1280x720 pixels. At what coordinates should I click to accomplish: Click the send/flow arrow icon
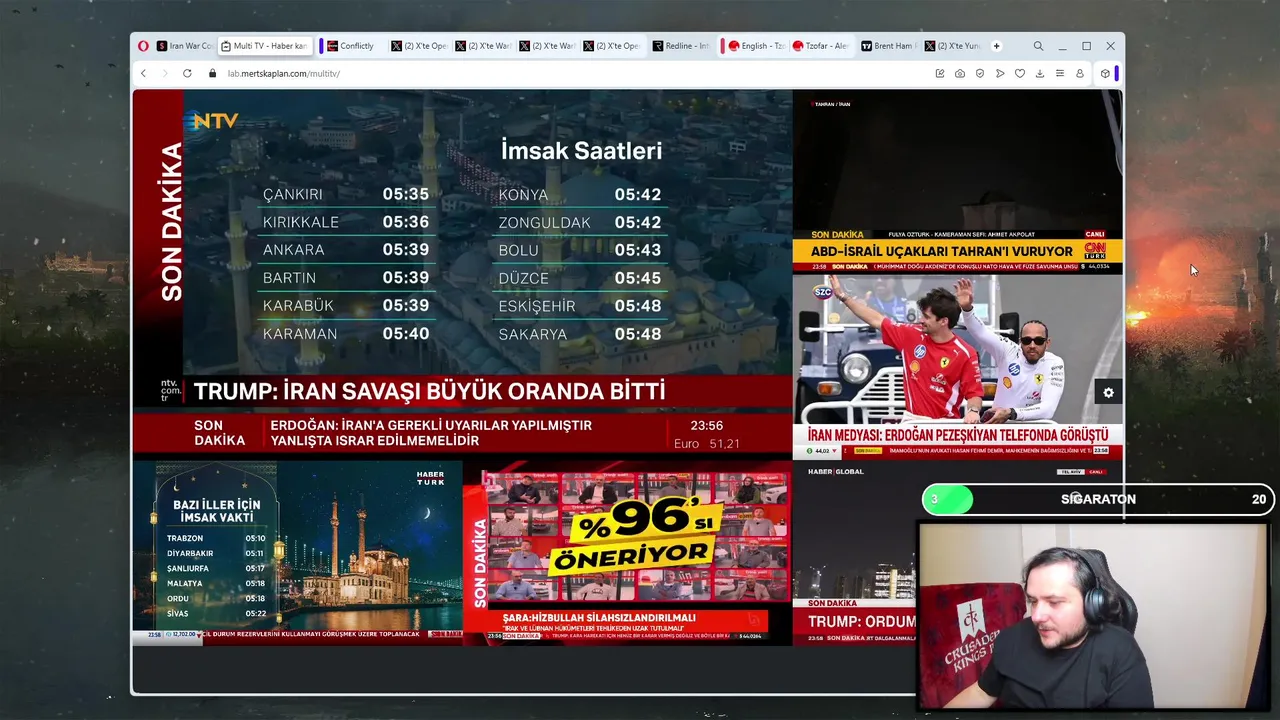(x=1000, y=73)
